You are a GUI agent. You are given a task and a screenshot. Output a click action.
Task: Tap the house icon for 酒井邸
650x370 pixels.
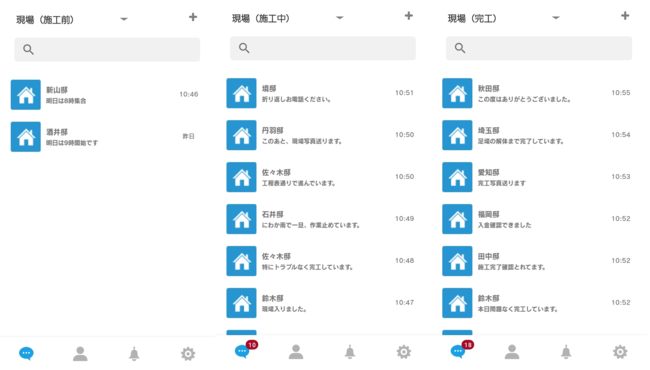click(x=26, y=137)
